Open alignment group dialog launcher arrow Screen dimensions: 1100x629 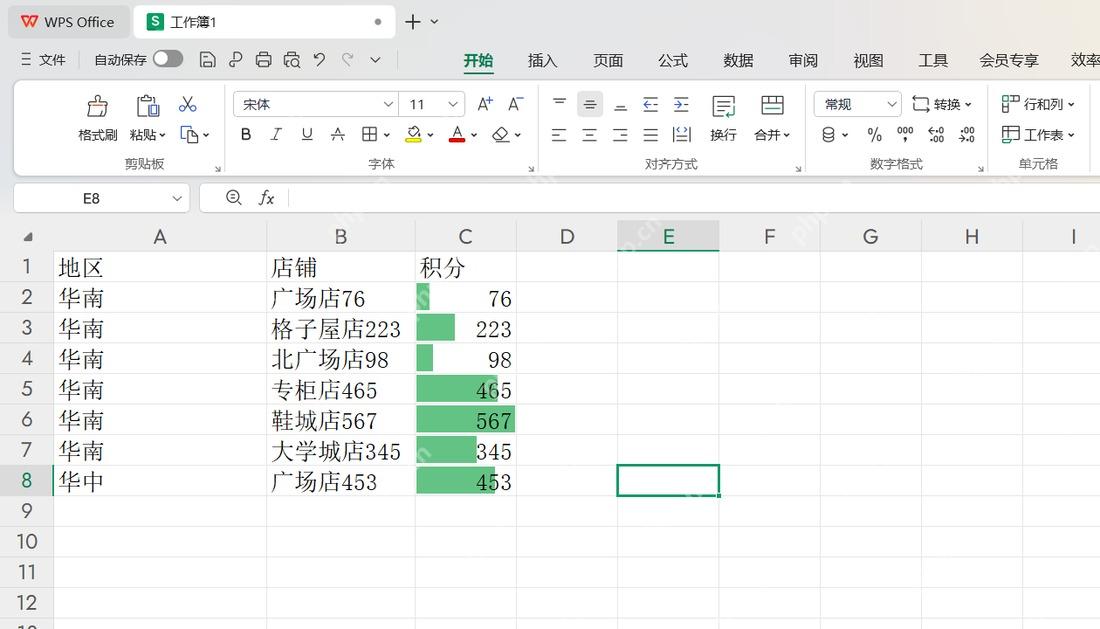[798, 169]
